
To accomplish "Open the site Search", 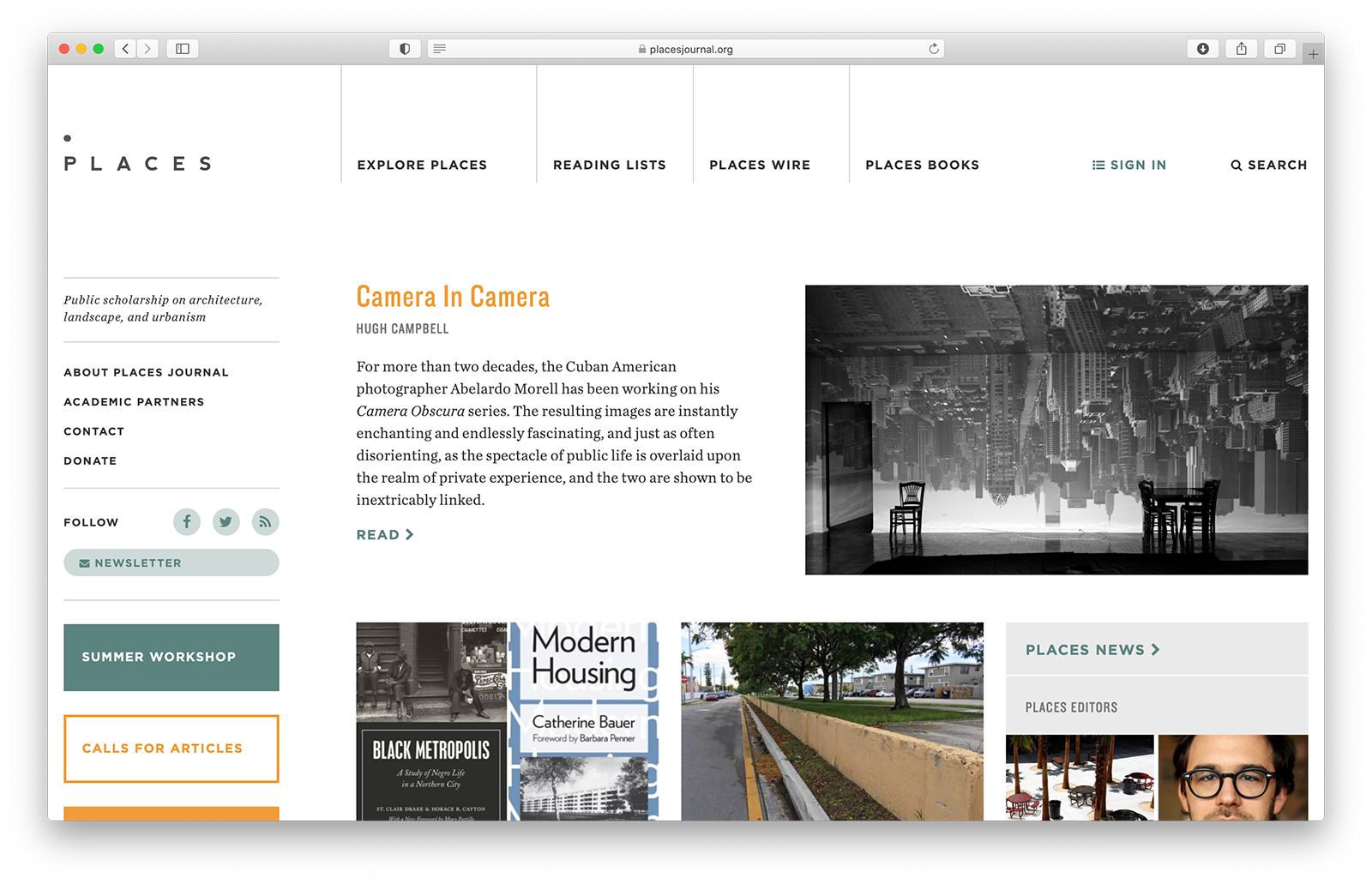I will tap(1269, 165).
